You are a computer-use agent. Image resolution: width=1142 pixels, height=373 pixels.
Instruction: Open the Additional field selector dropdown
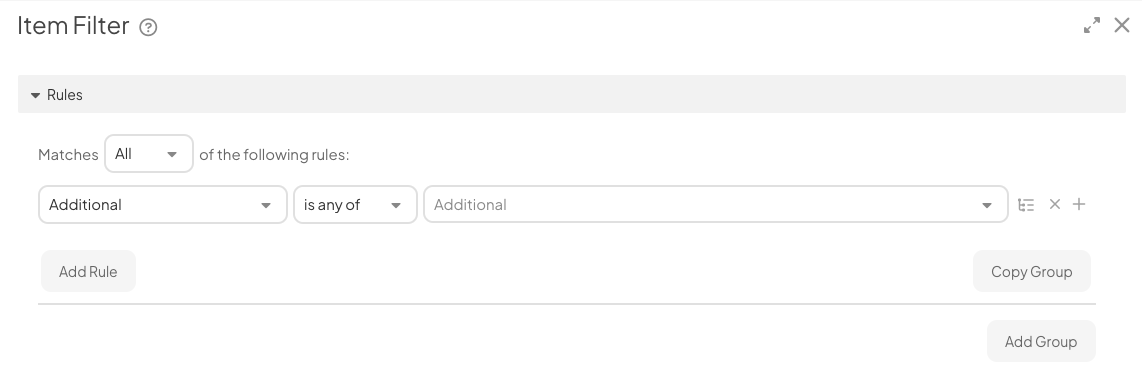click(163, 205)
